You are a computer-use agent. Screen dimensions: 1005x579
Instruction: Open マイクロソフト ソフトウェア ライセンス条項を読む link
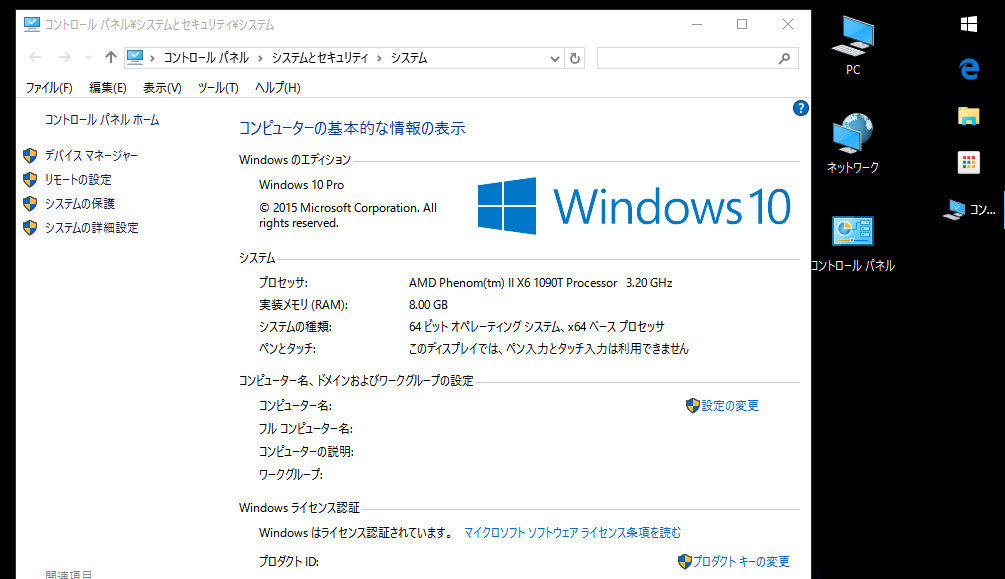point(572,533)
